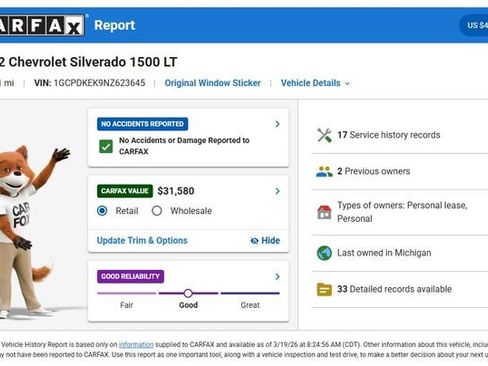Image resolution: width=488 pixels, height=366 pixels.
Task: Click the Chevrolet Silverado 1500 LT title
Action: pyautogui.click(x=93, y=62)
